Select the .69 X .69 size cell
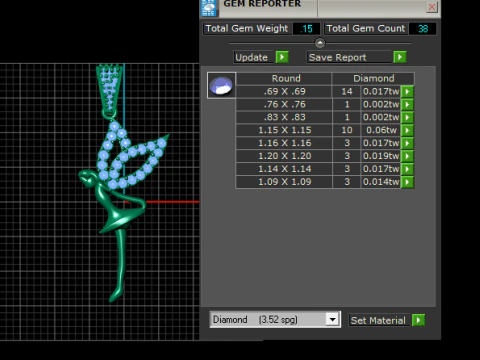 [284, 91]
